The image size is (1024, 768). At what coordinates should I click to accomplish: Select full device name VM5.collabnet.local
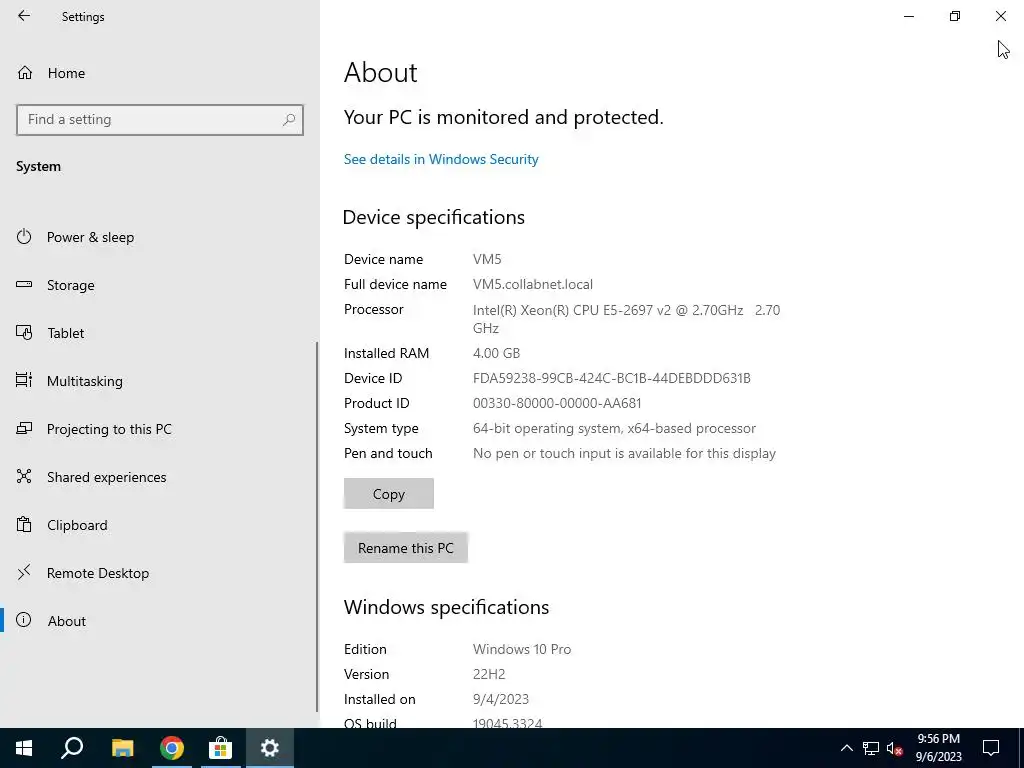[533, 284]
